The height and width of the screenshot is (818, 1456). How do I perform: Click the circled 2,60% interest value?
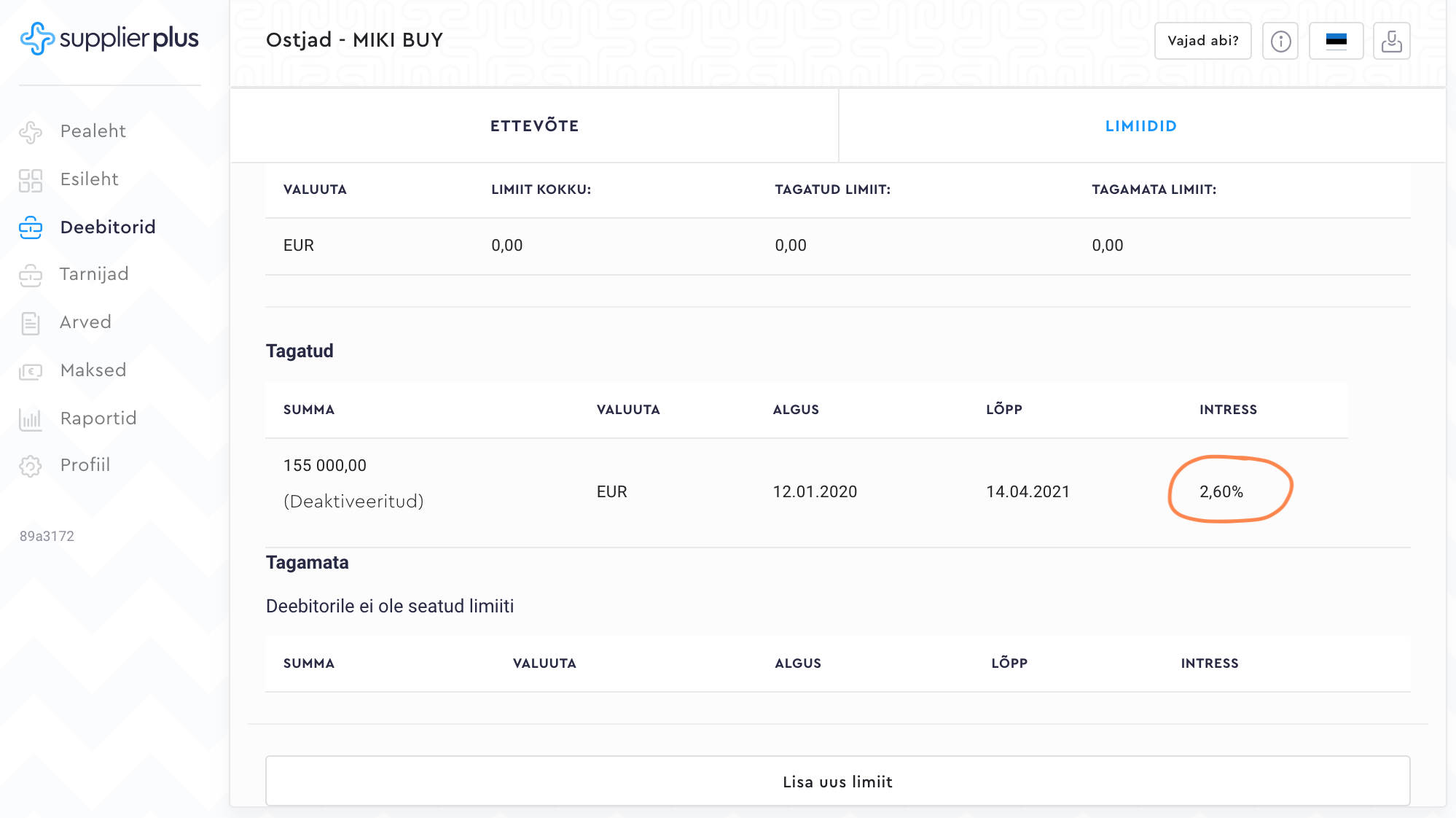tap(1221, 491)
